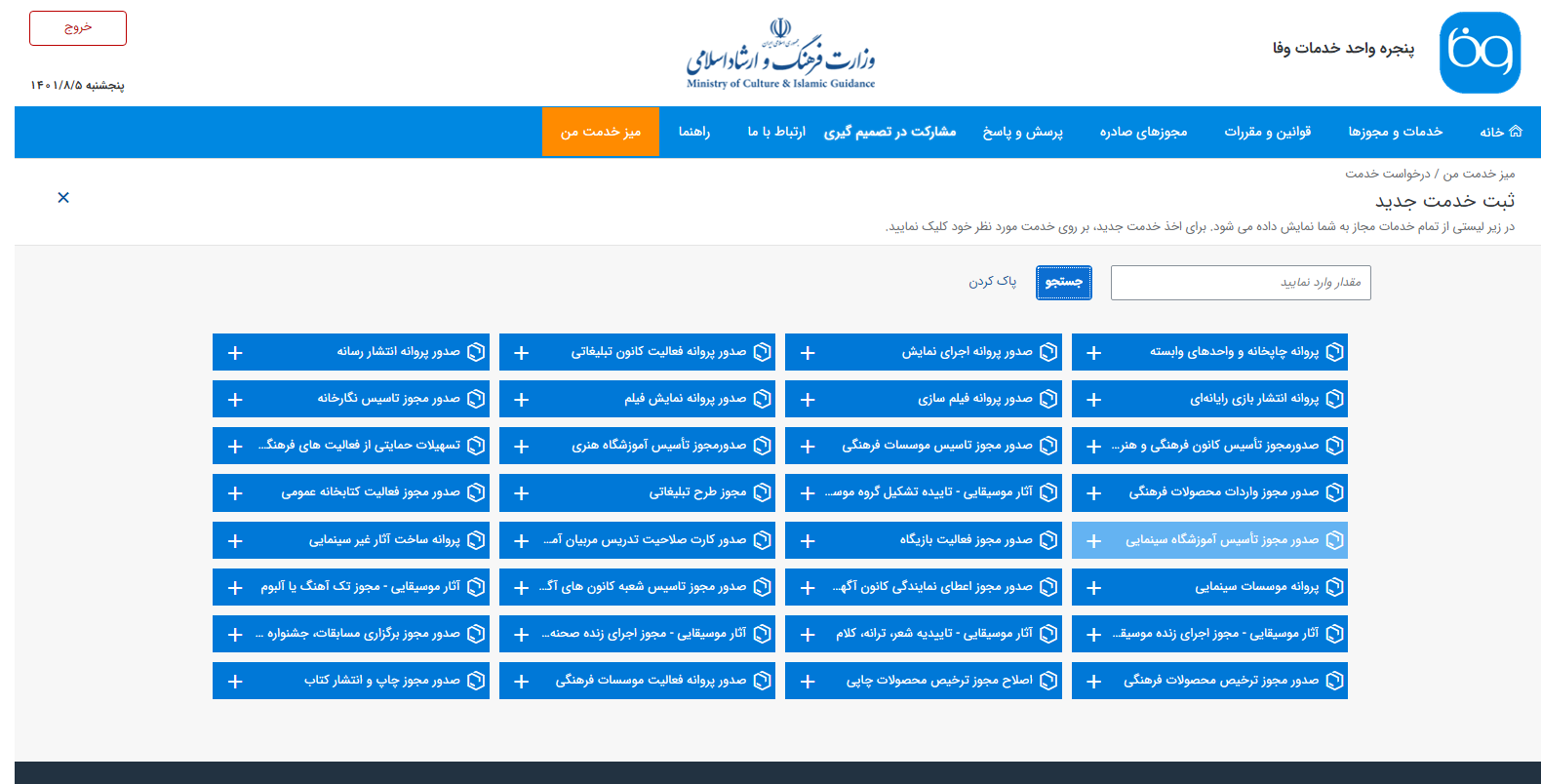Click cube icon of صدور پروانه فعالیت کانون تبلیغاتی
This screenshot has width=1541, height=784.
point(763,352)
